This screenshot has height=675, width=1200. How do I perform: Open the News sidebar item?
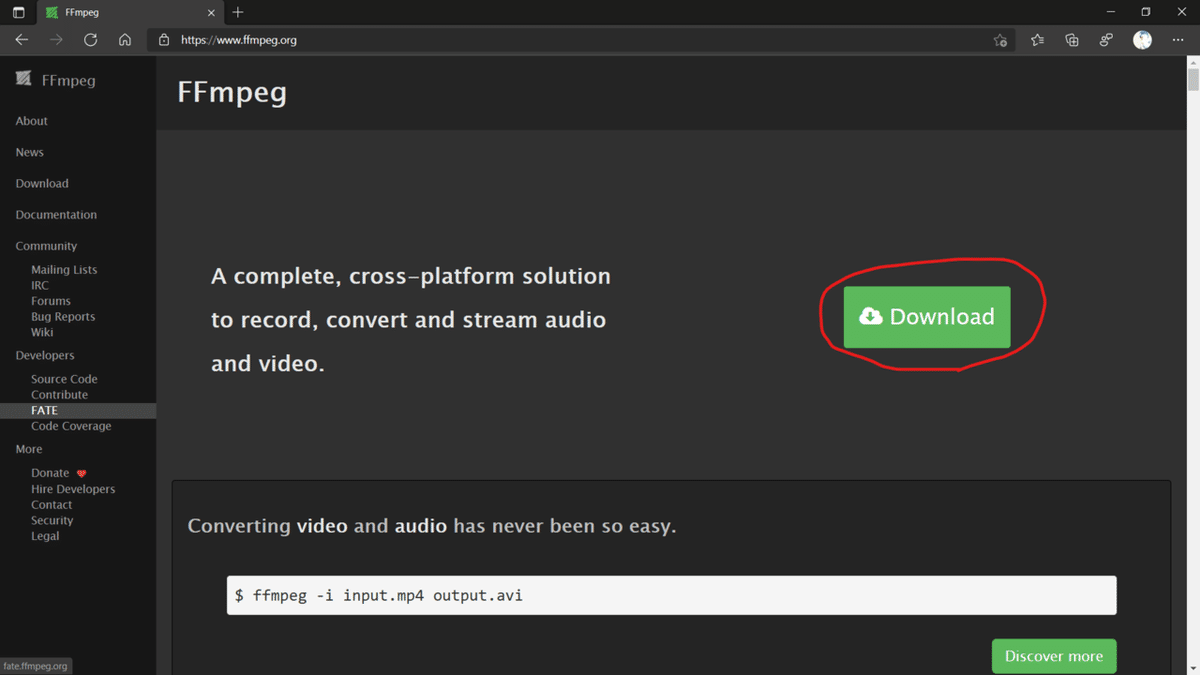pyautogui.click(x=30, y=152)
